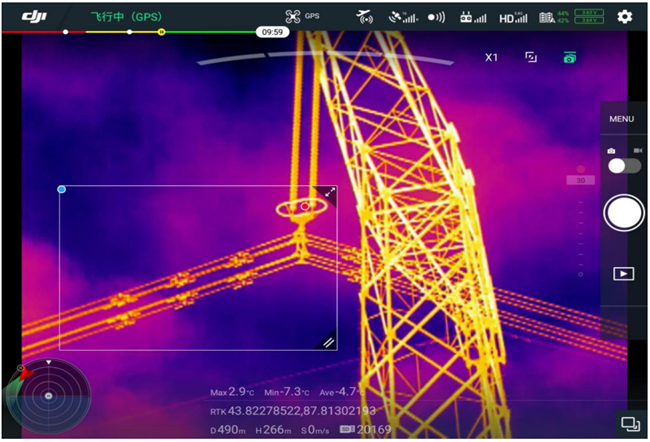Open the green camera display mode icon
Image resolution: width=650 pixels, height=442 pixels.
point(569,58)
